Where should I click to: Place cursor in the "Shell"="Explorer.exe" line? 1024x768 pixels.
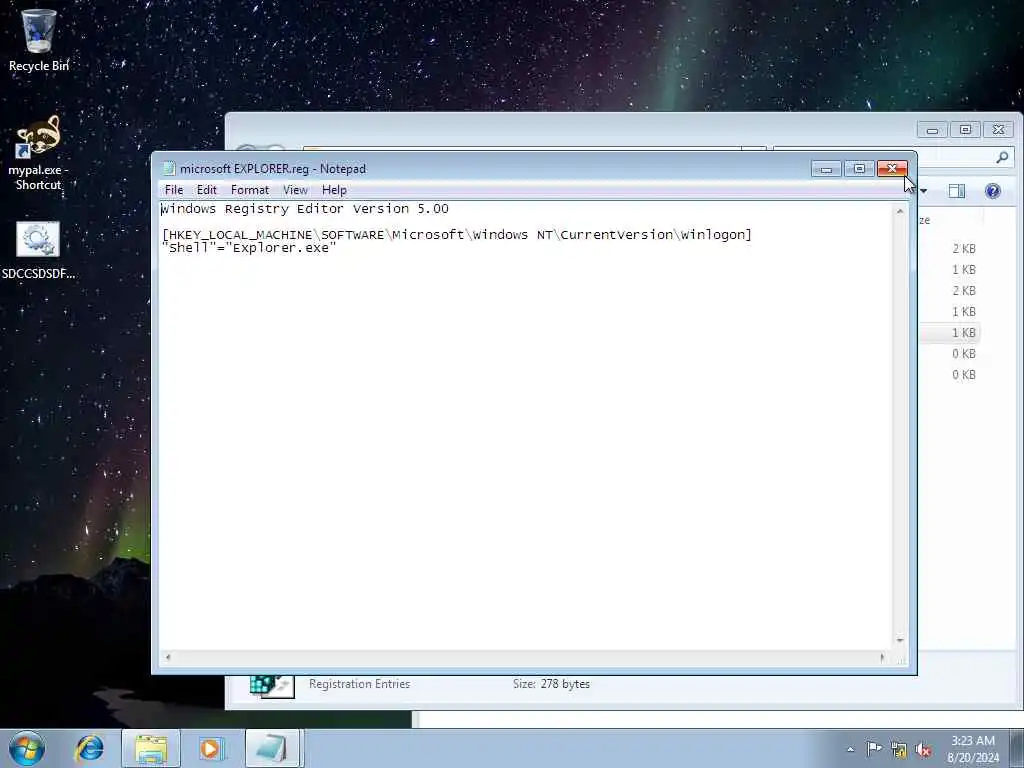[249, 248]
